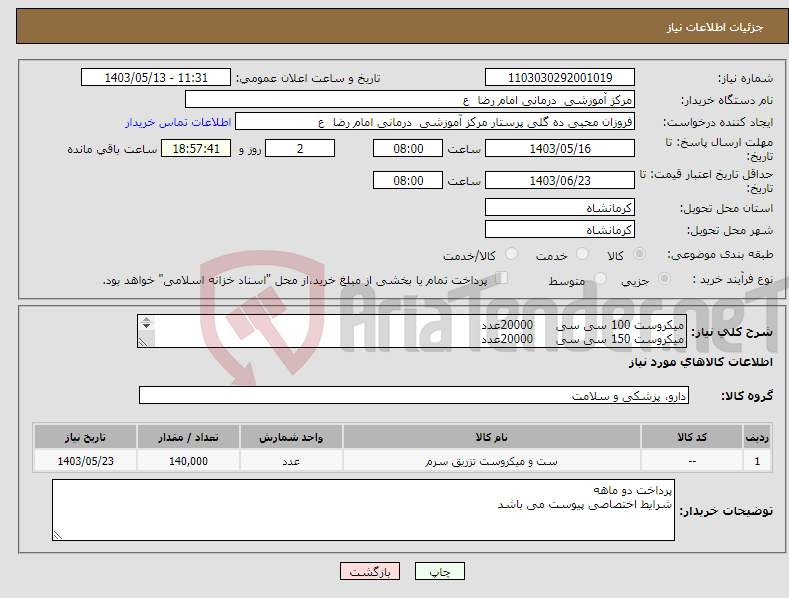Click response deadline time 08:00 field
The width and height of the screenshot is (789, 598).
pos(408,148)
